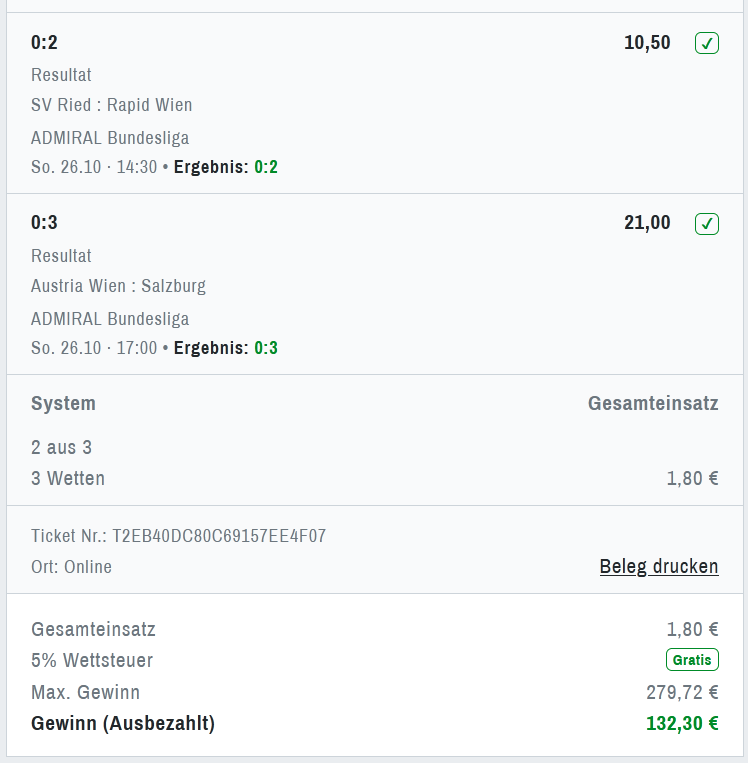
Task: Click the green Gratis tax badge
Action: click(x=692, y=660)
